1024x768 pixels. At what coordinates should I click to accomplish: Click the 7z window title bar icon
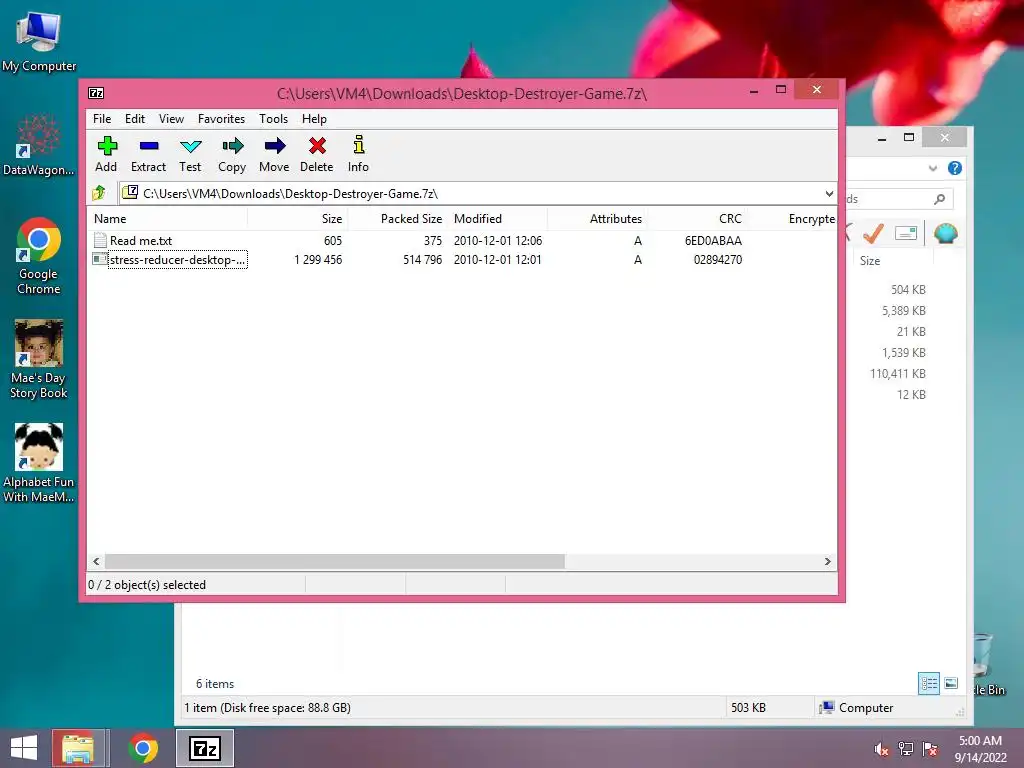tap(96, 93)
